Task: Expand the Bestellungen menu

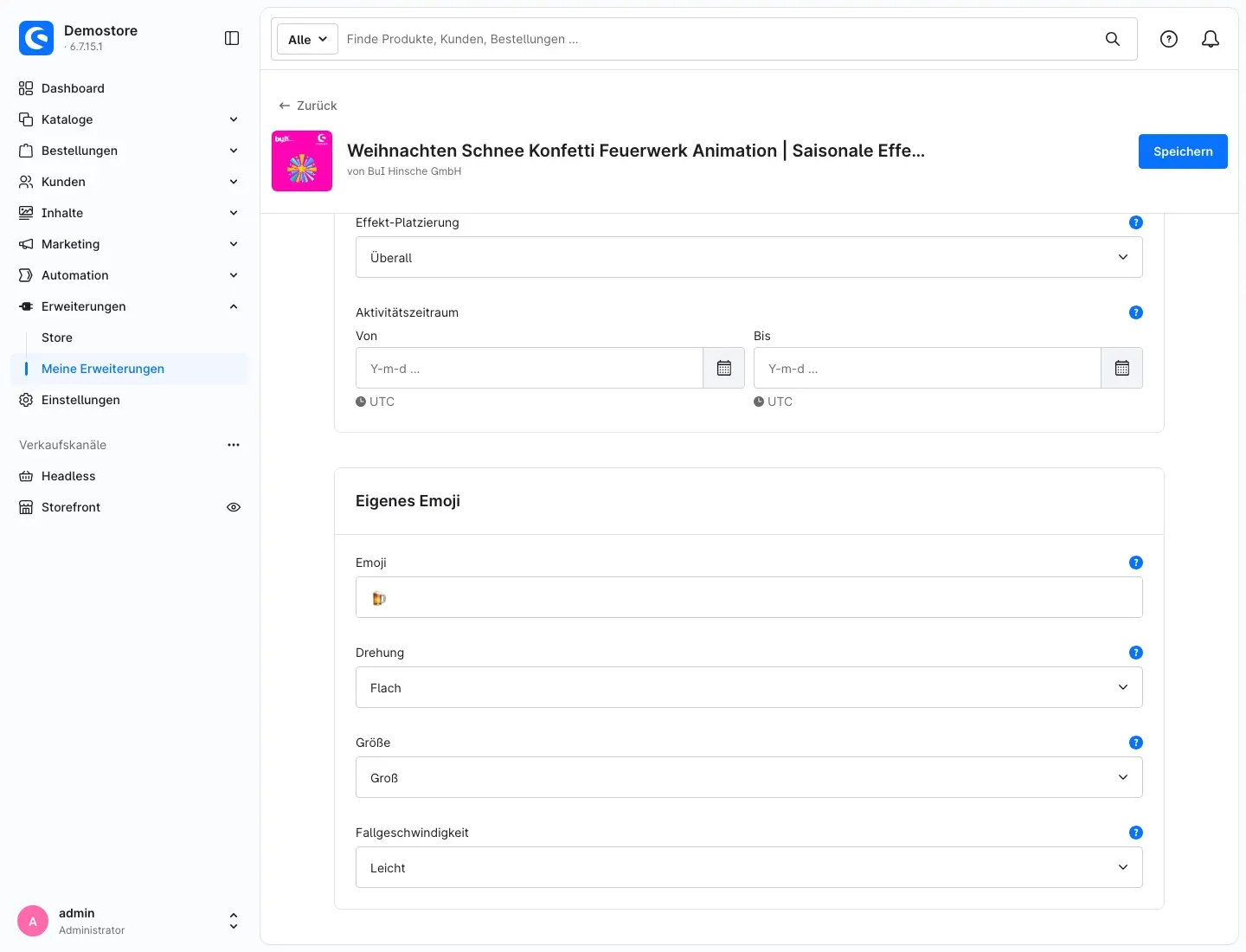Action: 130,151
